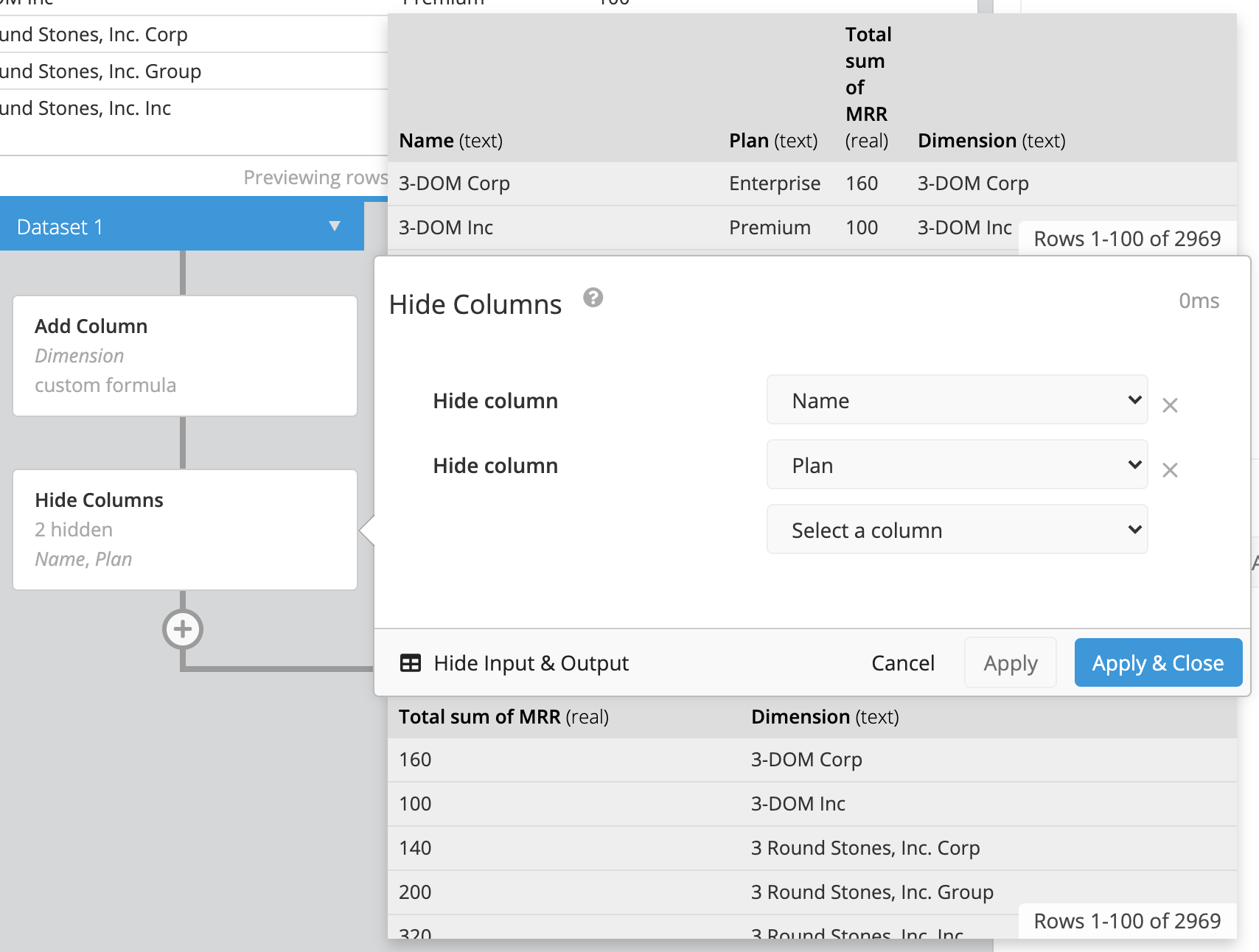The image size is (1259, 952).
Task: Click the Dimension (text) input column header
Action: pyautogui.click(x=991, y=141)
